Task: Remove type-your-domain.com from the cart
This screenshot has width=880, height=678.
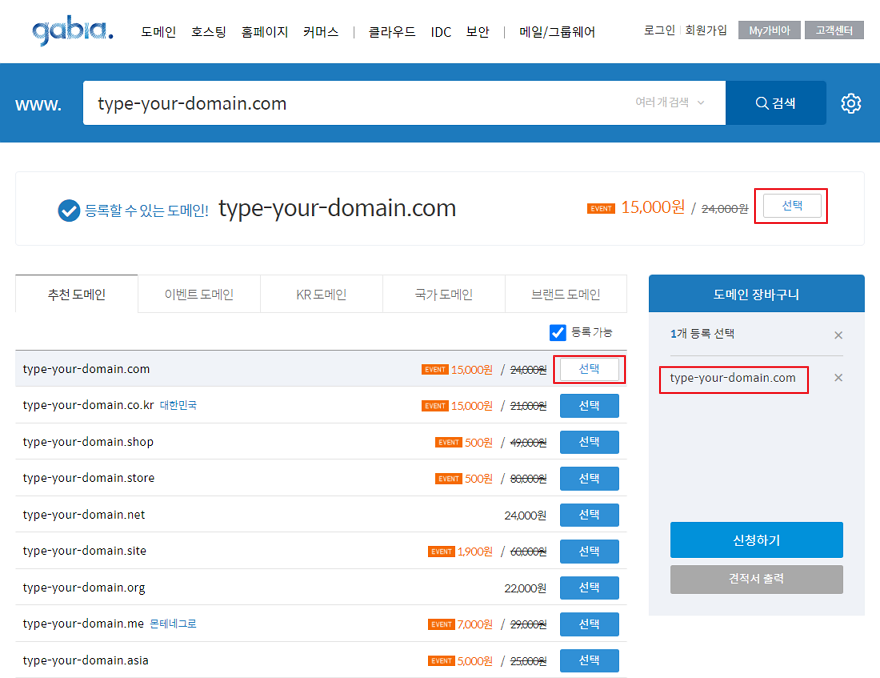Action: (x=838, y=378)
